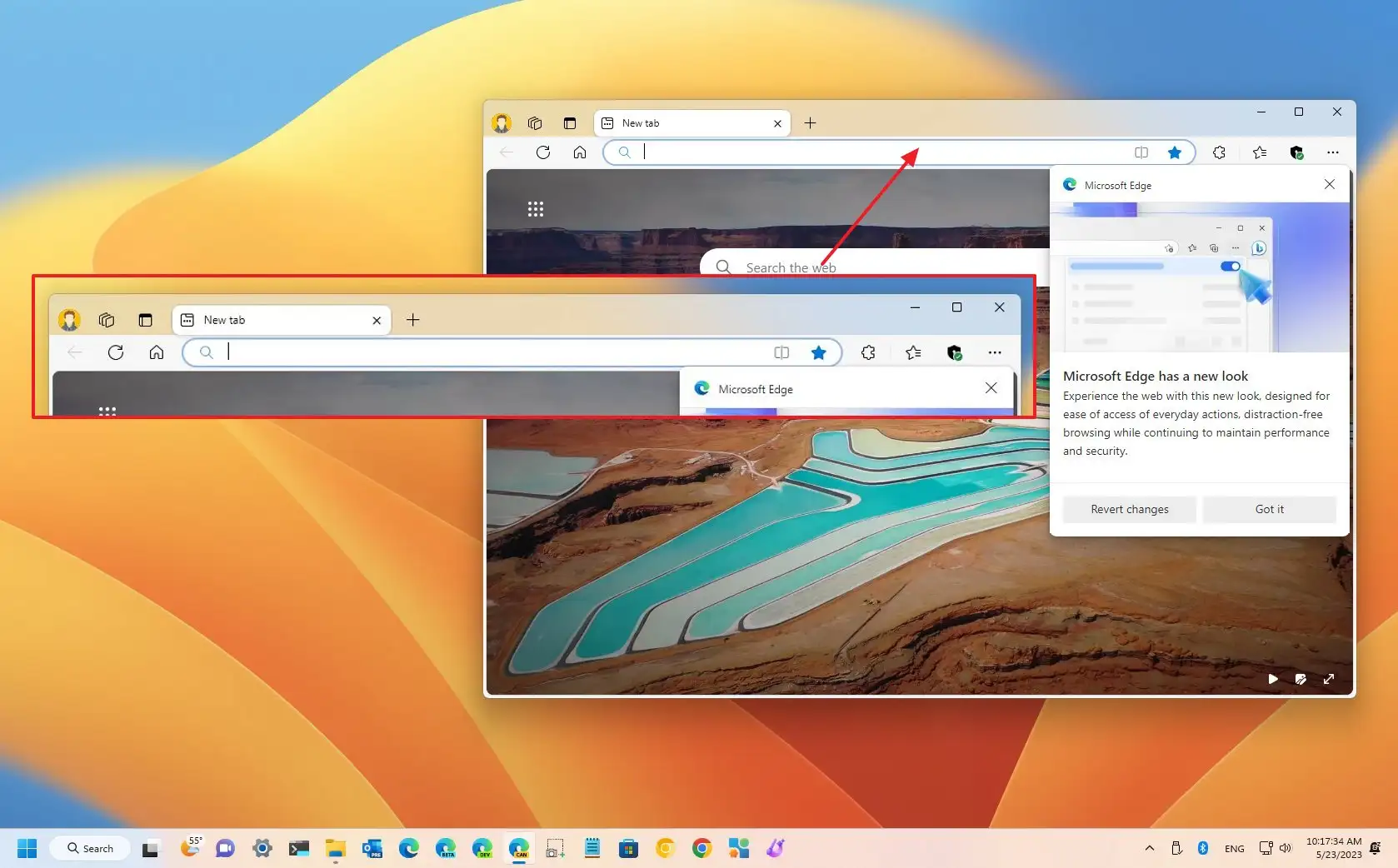Enable split screen view from address bar
Image resolution: width=1398 pixels, height=868 pixels.
[x=781, y=352]
